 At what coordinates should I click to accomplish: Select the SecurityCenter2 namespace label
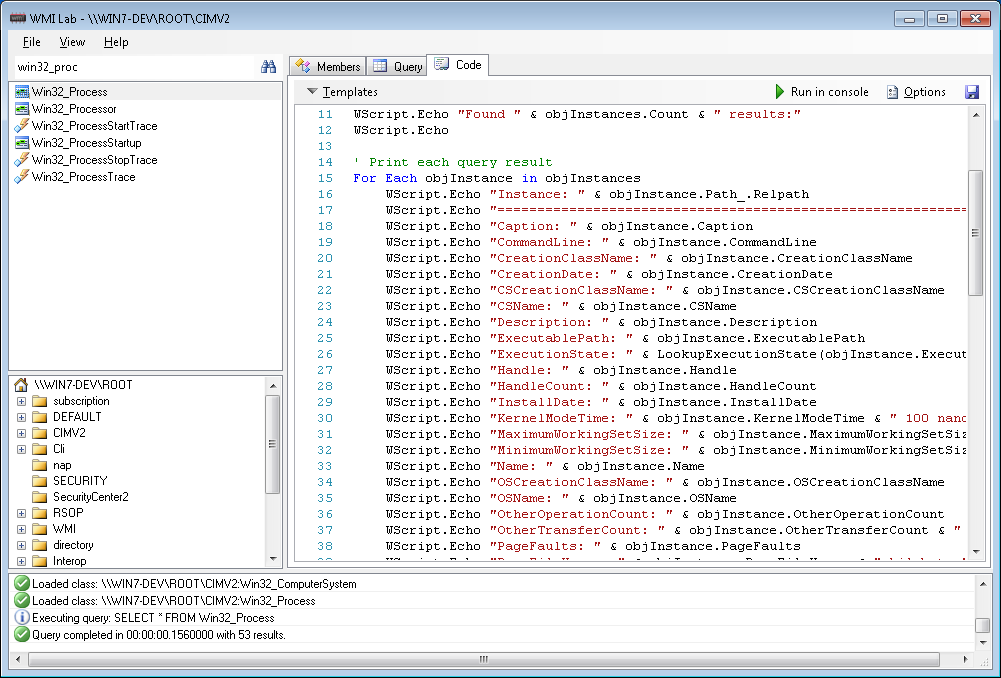pos(91,497)
